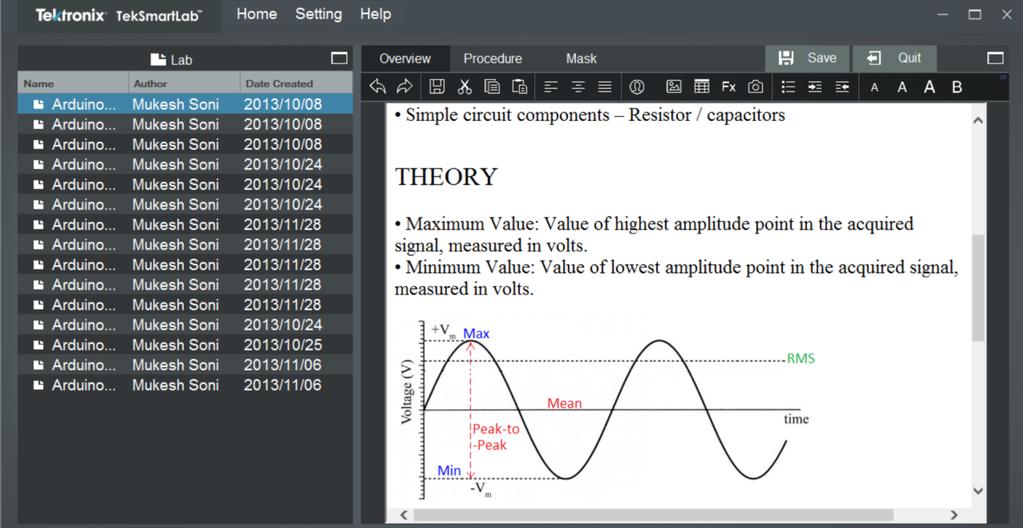Screen dimensions: 1023x528
Task: Cut selection with the scissors icon
Action: 464,86
